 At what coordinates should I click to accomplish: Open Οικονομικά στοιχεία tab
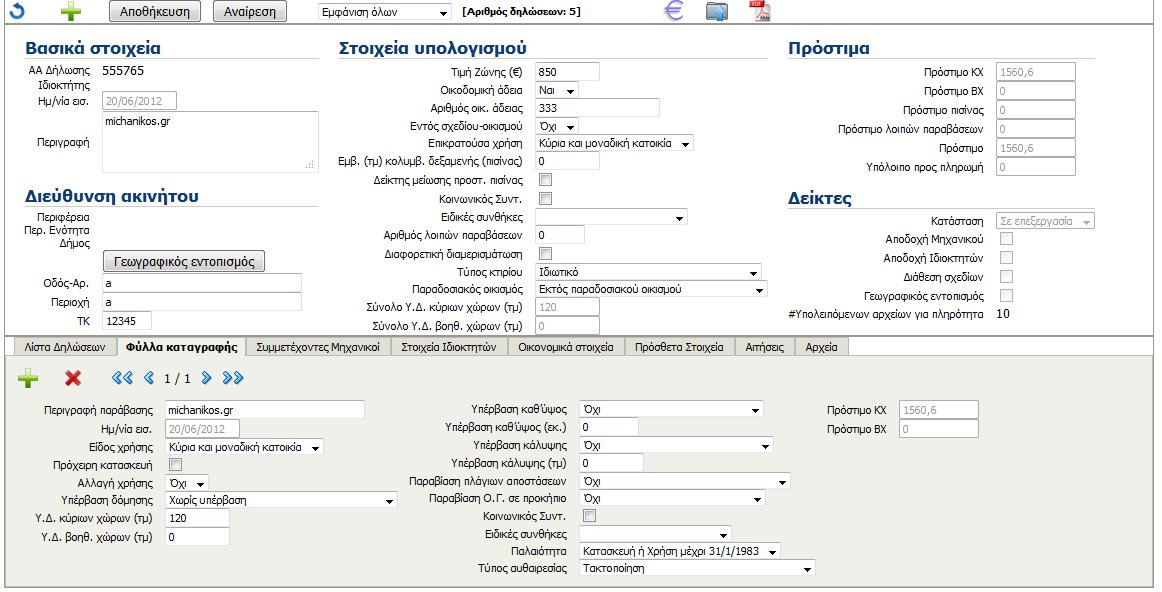point(565,347)
